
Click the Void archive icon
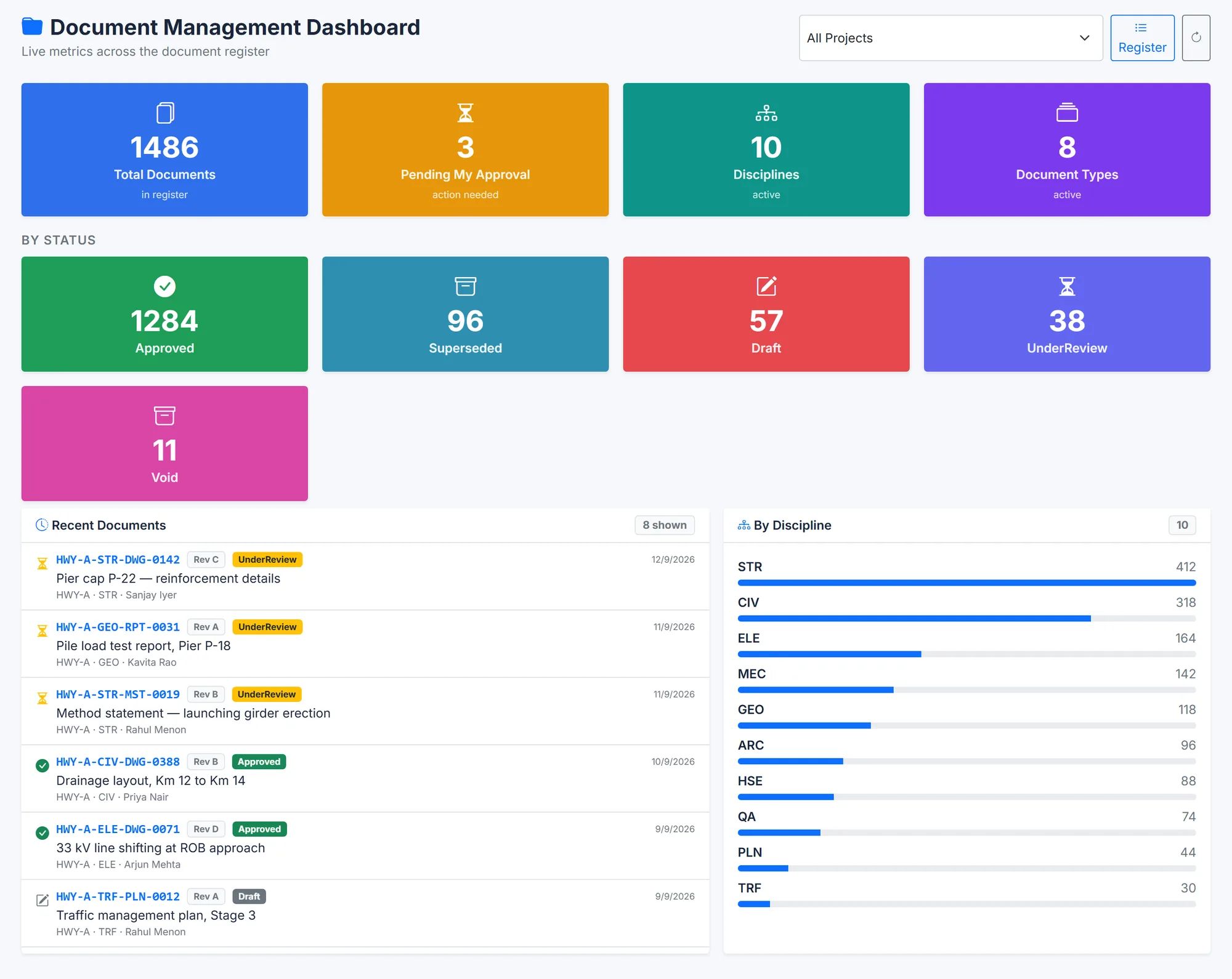(164, 416)
